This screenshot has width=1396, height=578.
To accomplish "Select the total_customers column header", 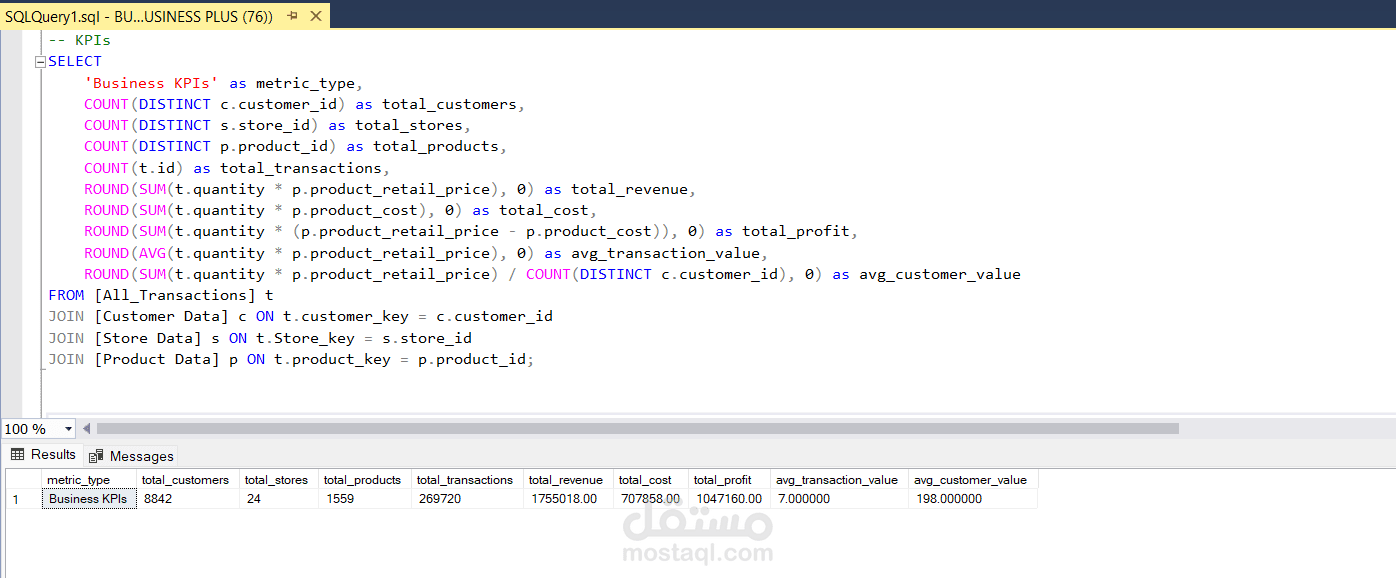I will tap(188, 480).
